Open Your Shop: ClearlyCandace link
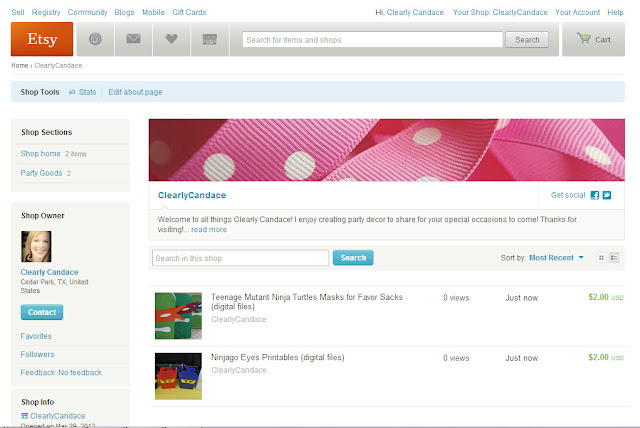Screen dimensions: 640x428 click(x=500, y=12)
